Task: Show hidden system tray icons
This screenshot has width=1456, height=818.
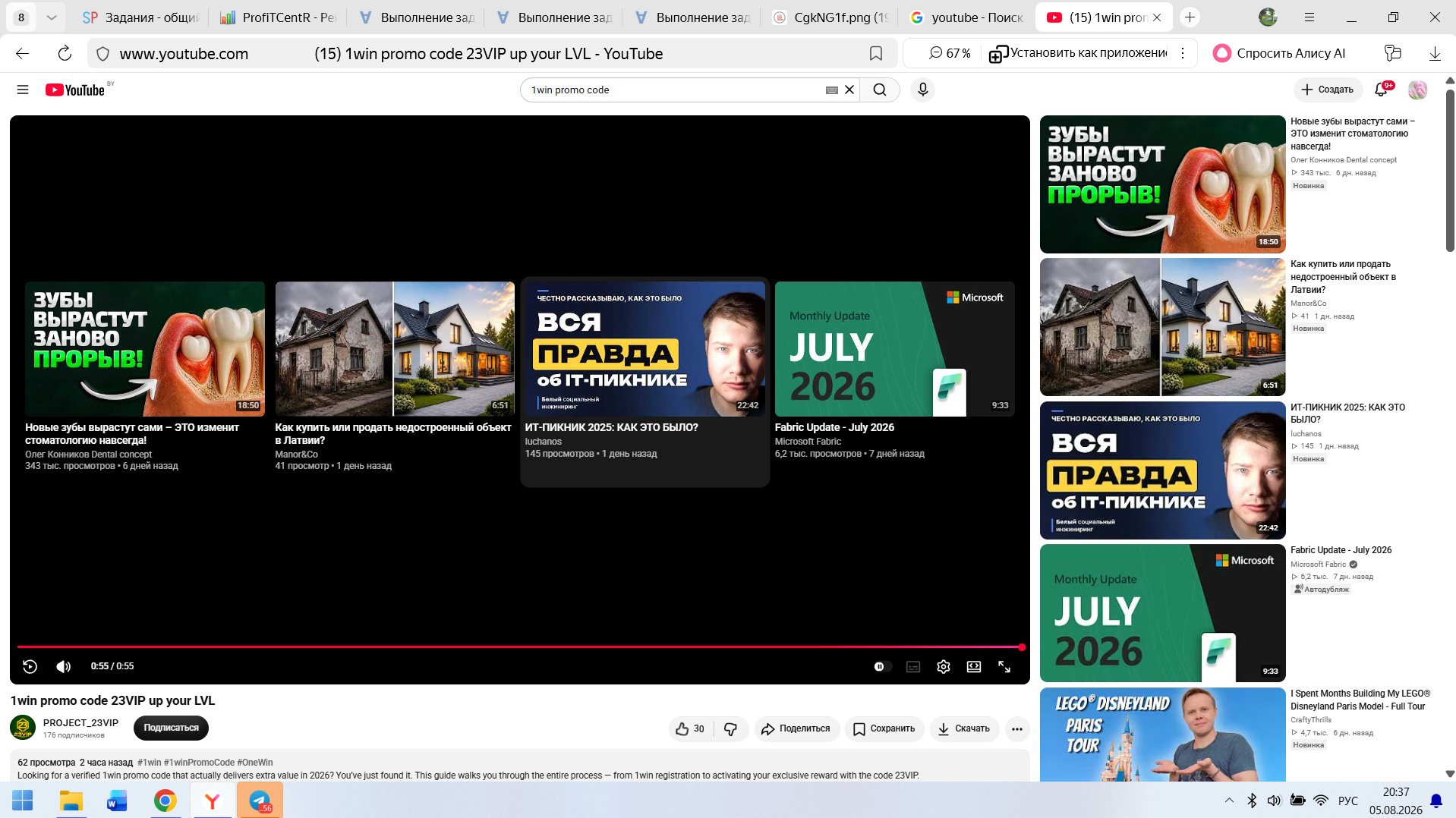Action: click(x=1229, y=801)
